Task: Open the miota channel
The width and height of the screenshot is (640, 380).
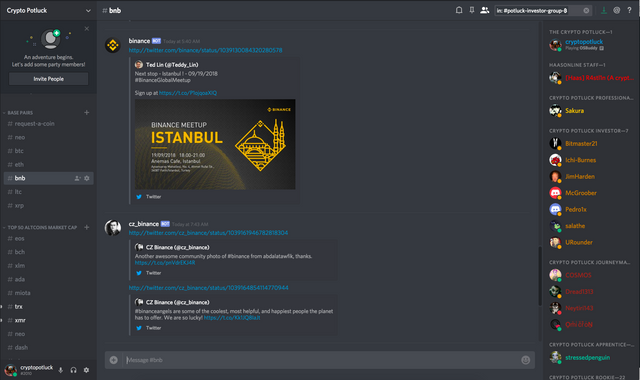Action: click(49, 293)
